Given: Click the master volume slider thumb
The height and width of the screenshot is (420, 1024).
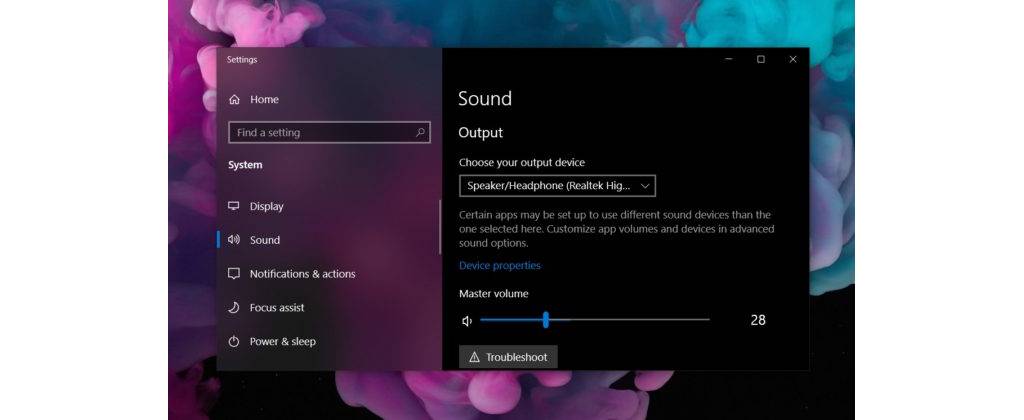Looking at the screenshot, I should pyautogui.click(x=545, y=319).
